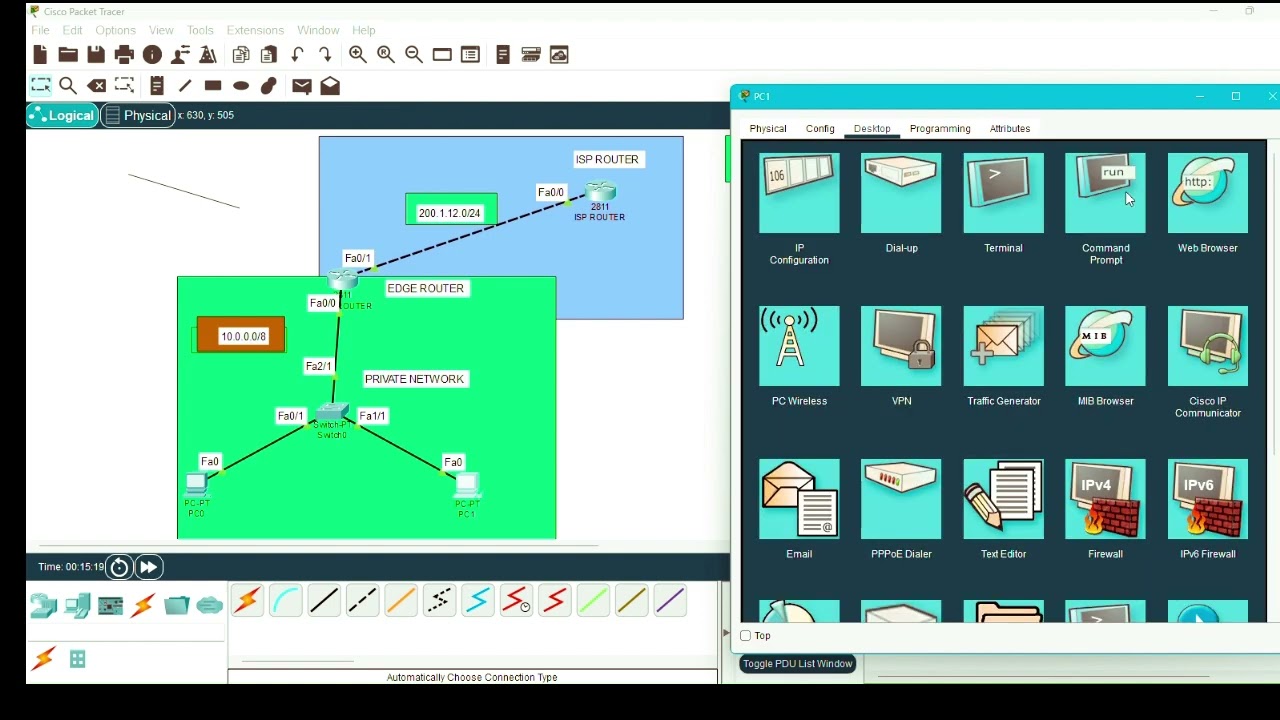The width and height of the screenshot is (1280, 720).
Task: Open the Attributes tab in PC1
Action: click(x=1010, y=129)
